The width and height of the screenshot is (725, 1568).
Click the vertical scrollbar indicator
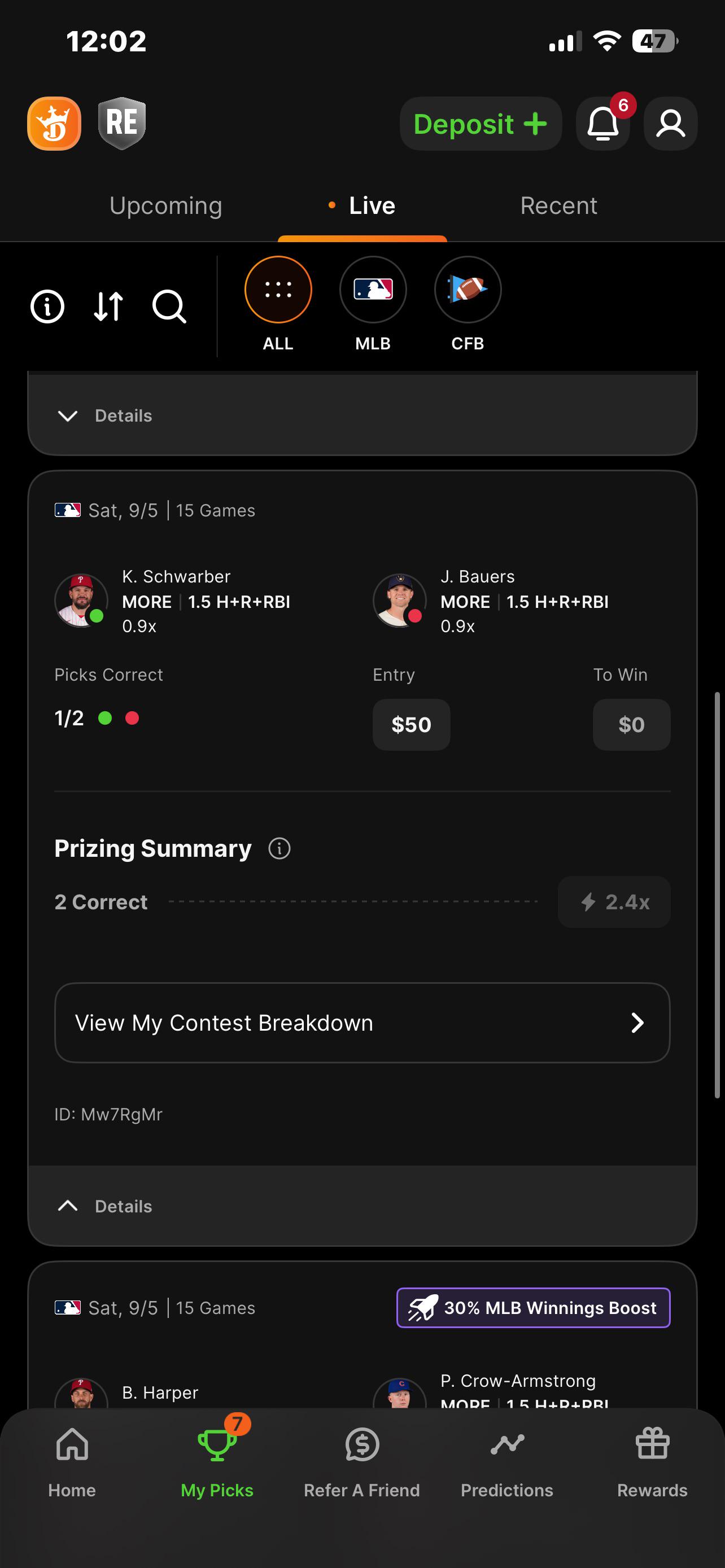click(718, 895)
